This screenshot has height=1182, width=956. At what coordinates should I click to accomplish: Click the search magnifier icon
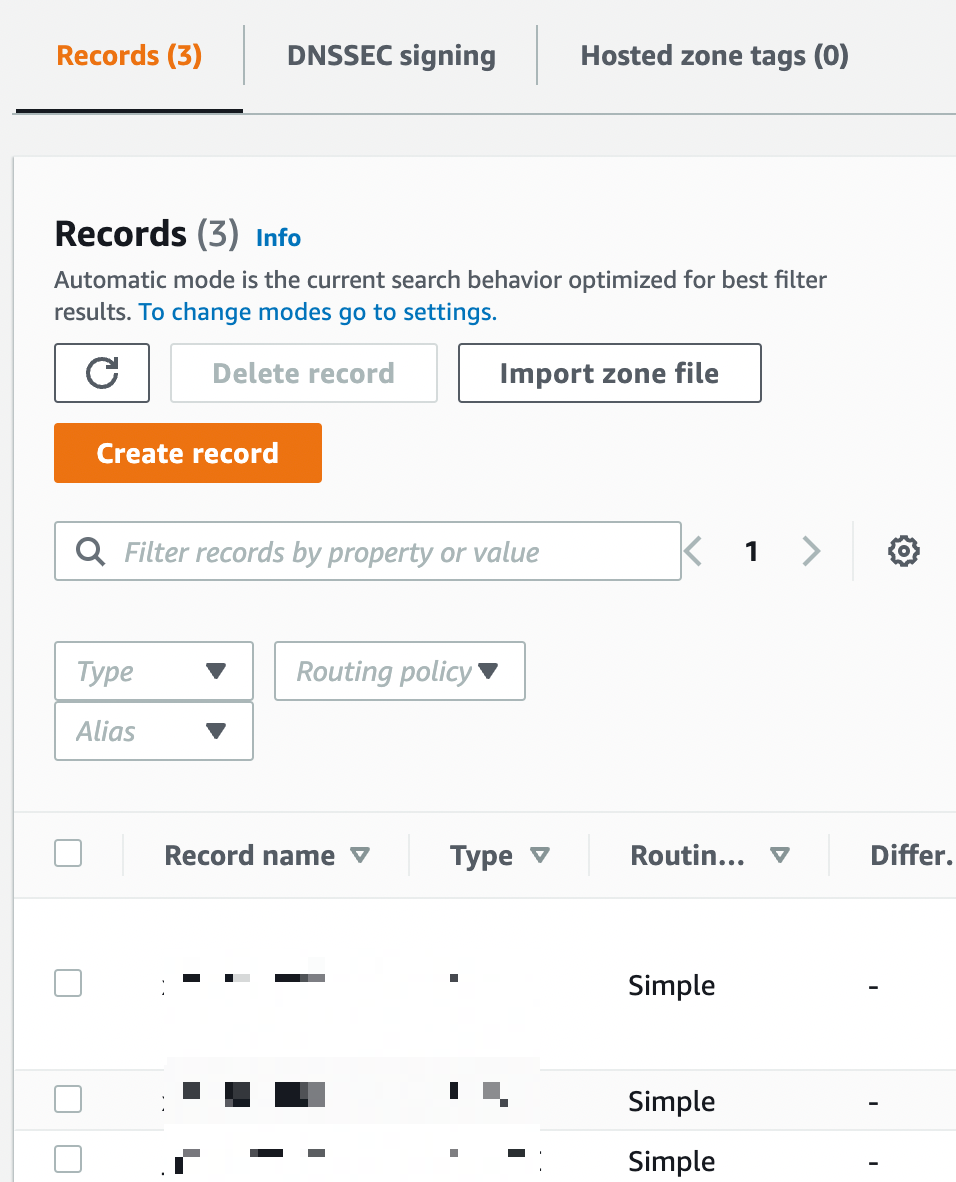tap(90, 552)
